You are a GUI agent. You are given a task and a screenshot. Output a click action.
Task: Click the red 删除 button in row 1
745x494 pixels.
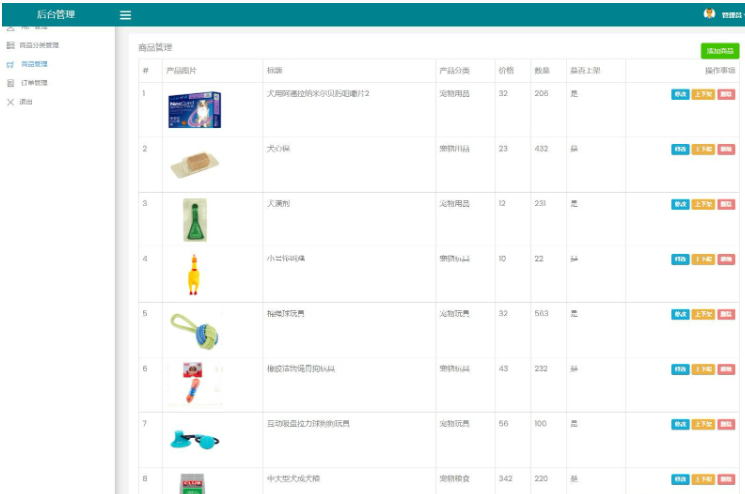pyautogui.click(x=726, y=94)
